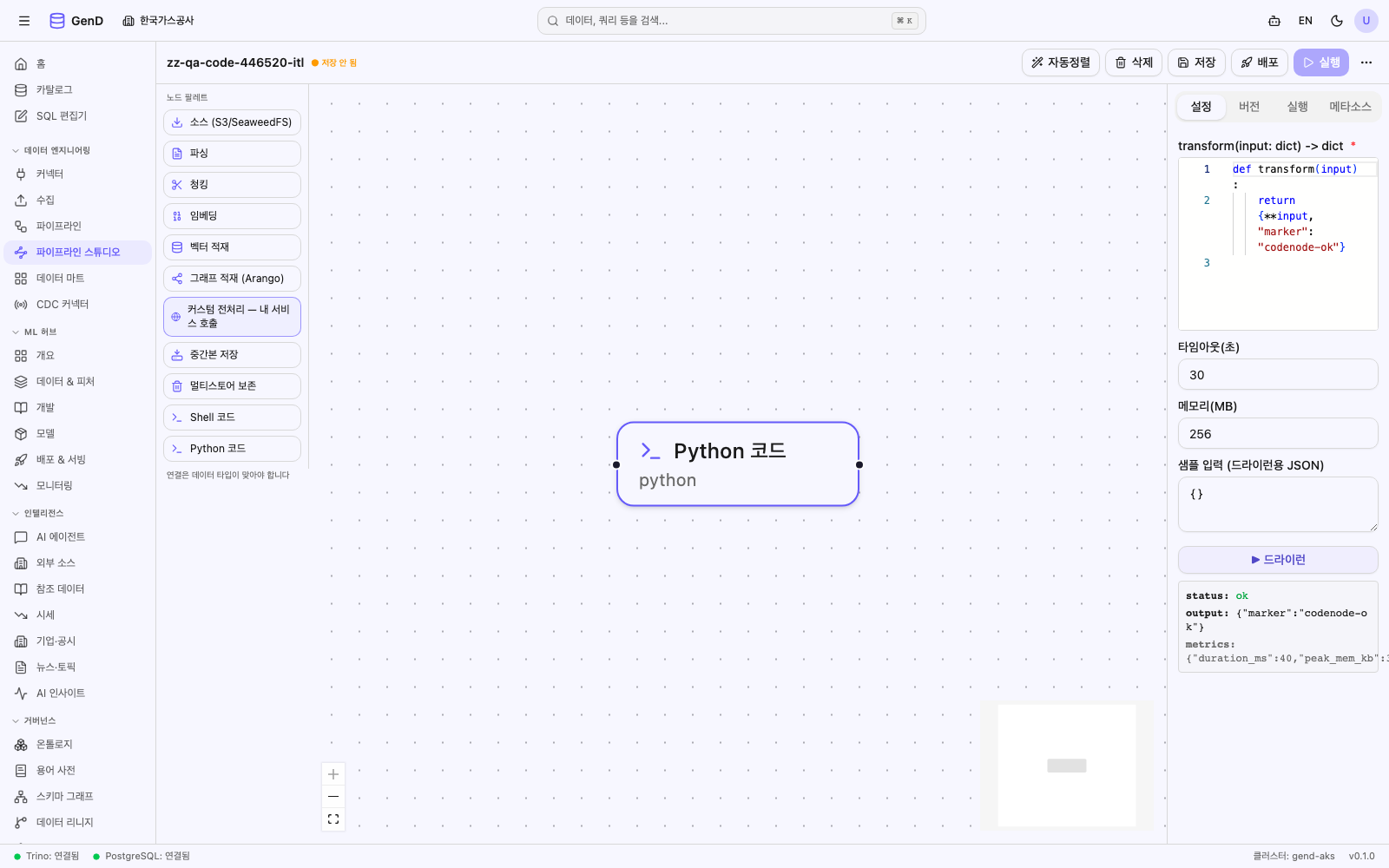Add 벡터 적재 node from palette

click(x=232, y=247)
